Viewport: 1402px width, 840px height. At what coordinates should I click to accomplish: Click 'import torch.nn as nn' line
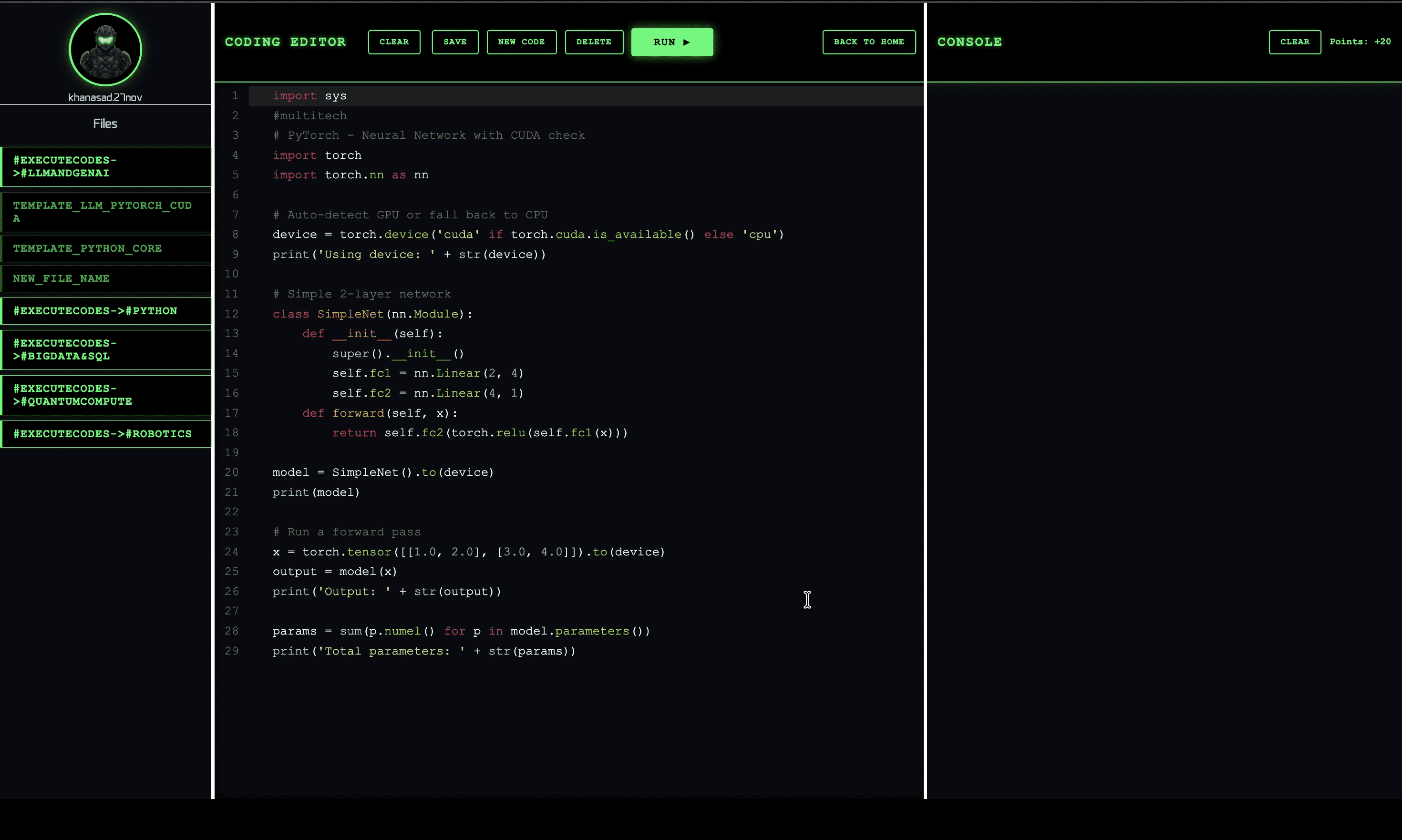click(350, 175)
